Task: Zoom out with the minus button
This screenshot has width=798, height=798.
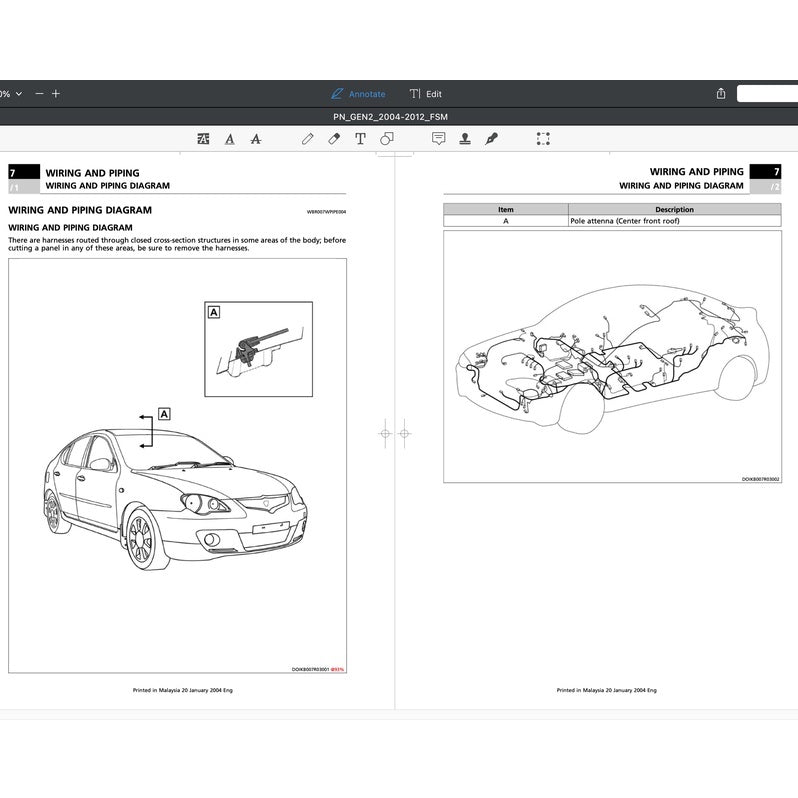Action: (x=39, y=93)
